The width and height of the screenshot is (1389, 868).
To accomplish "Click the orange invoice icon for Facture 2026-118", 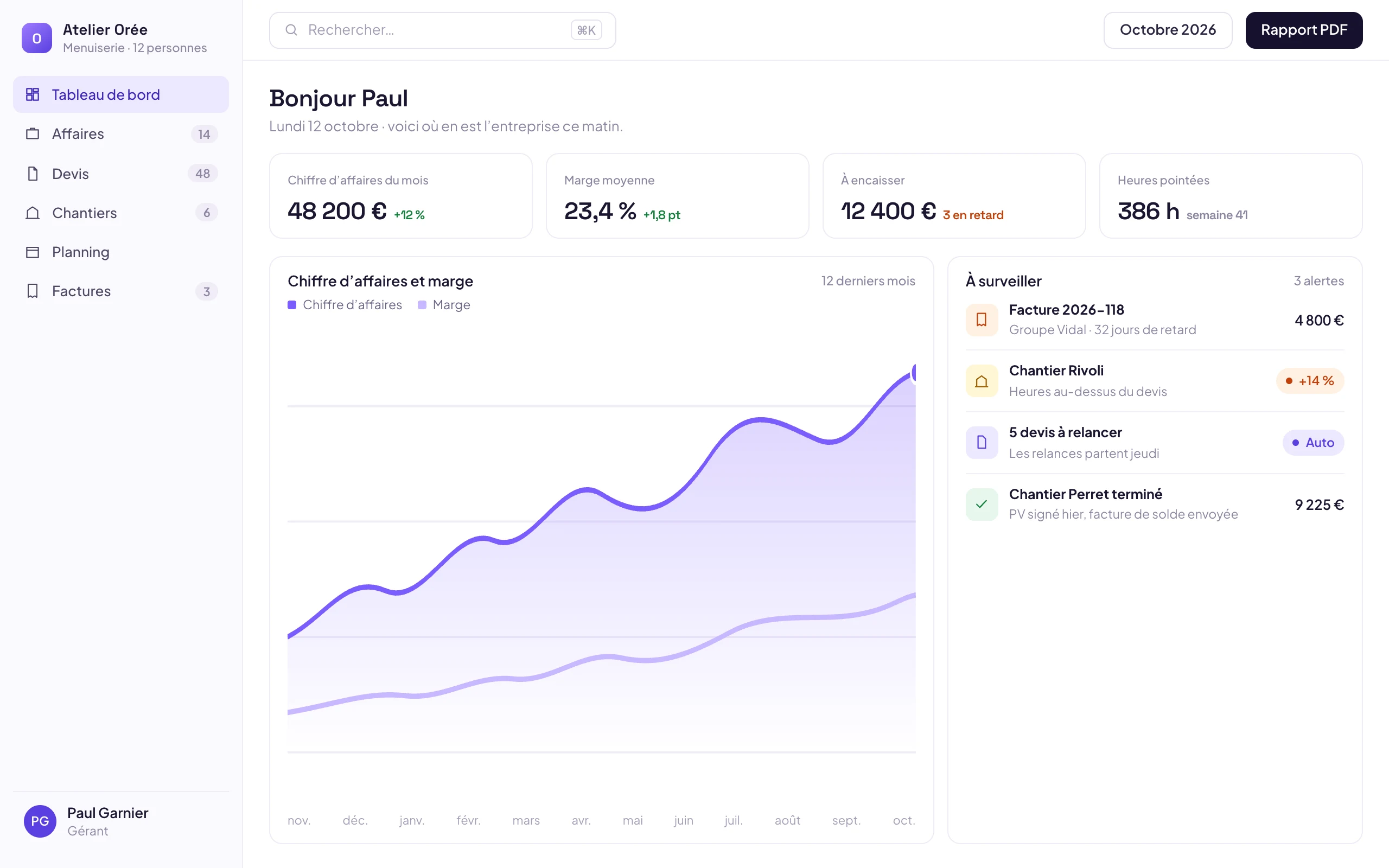I will point(982,320).
